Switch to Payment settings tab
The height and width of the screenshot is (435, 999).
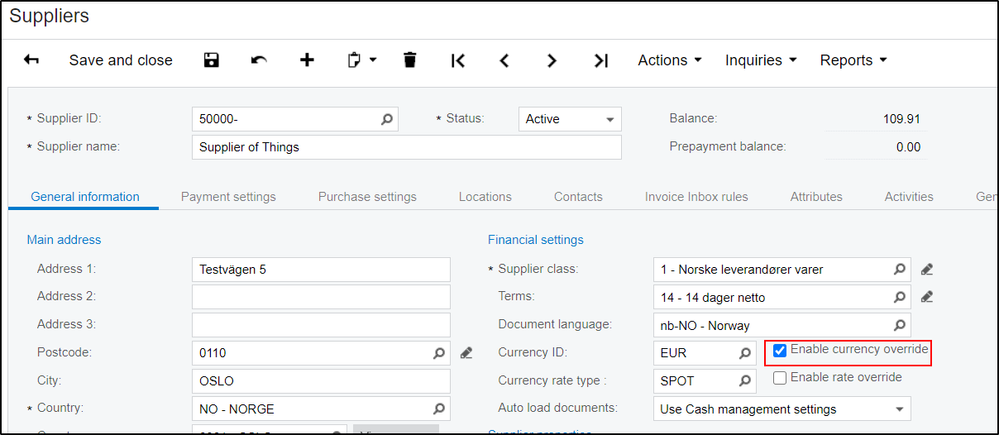[228, 197]
